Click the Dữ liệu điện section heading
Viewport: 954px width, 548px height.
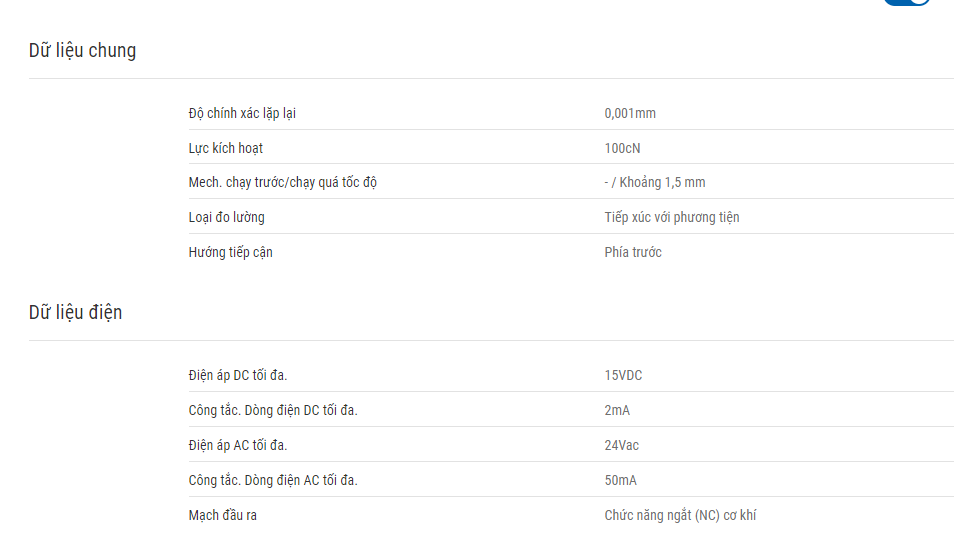point(75,313)
